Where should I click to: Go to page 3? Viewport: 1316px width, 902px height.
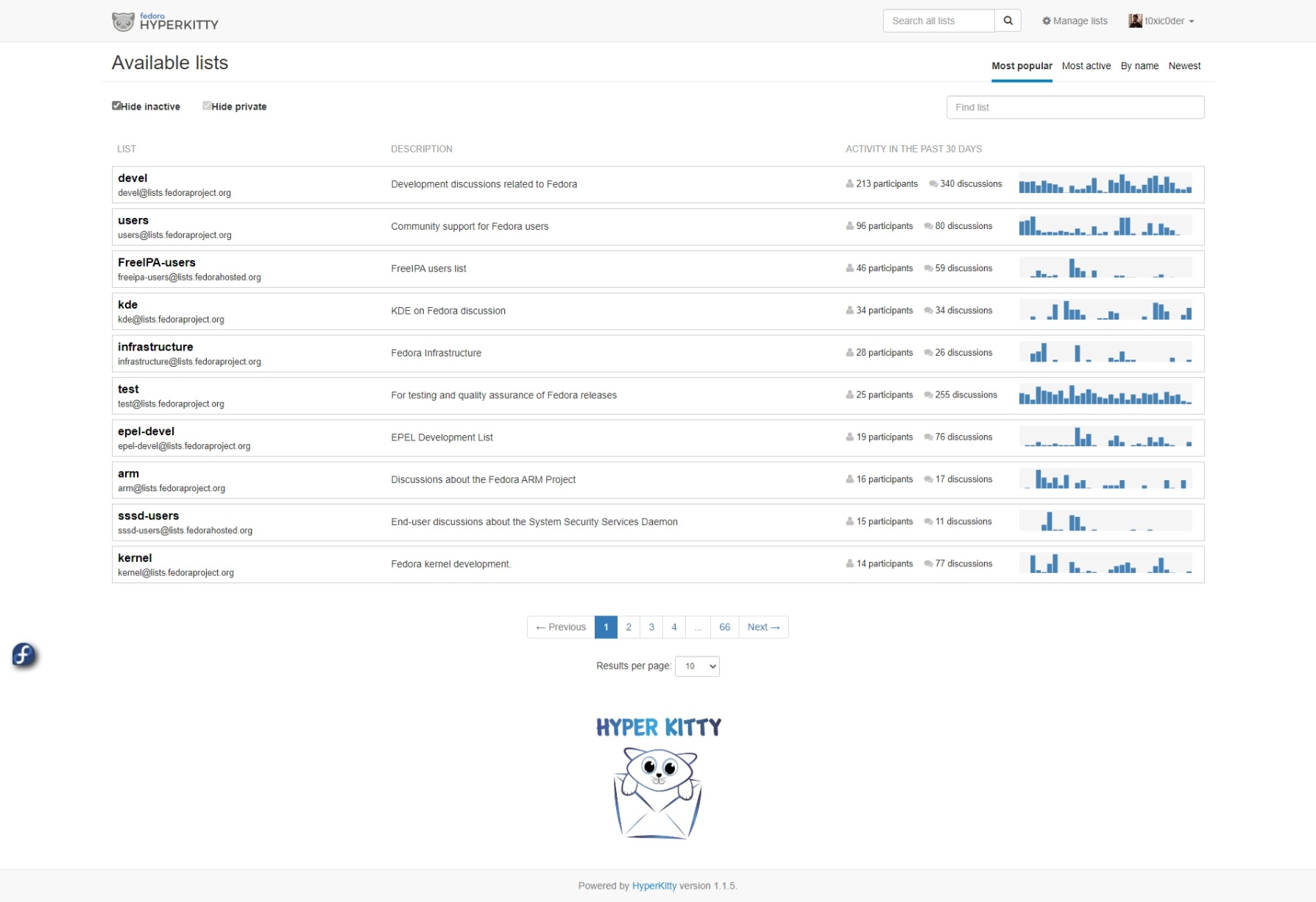(x=651, y=627)
